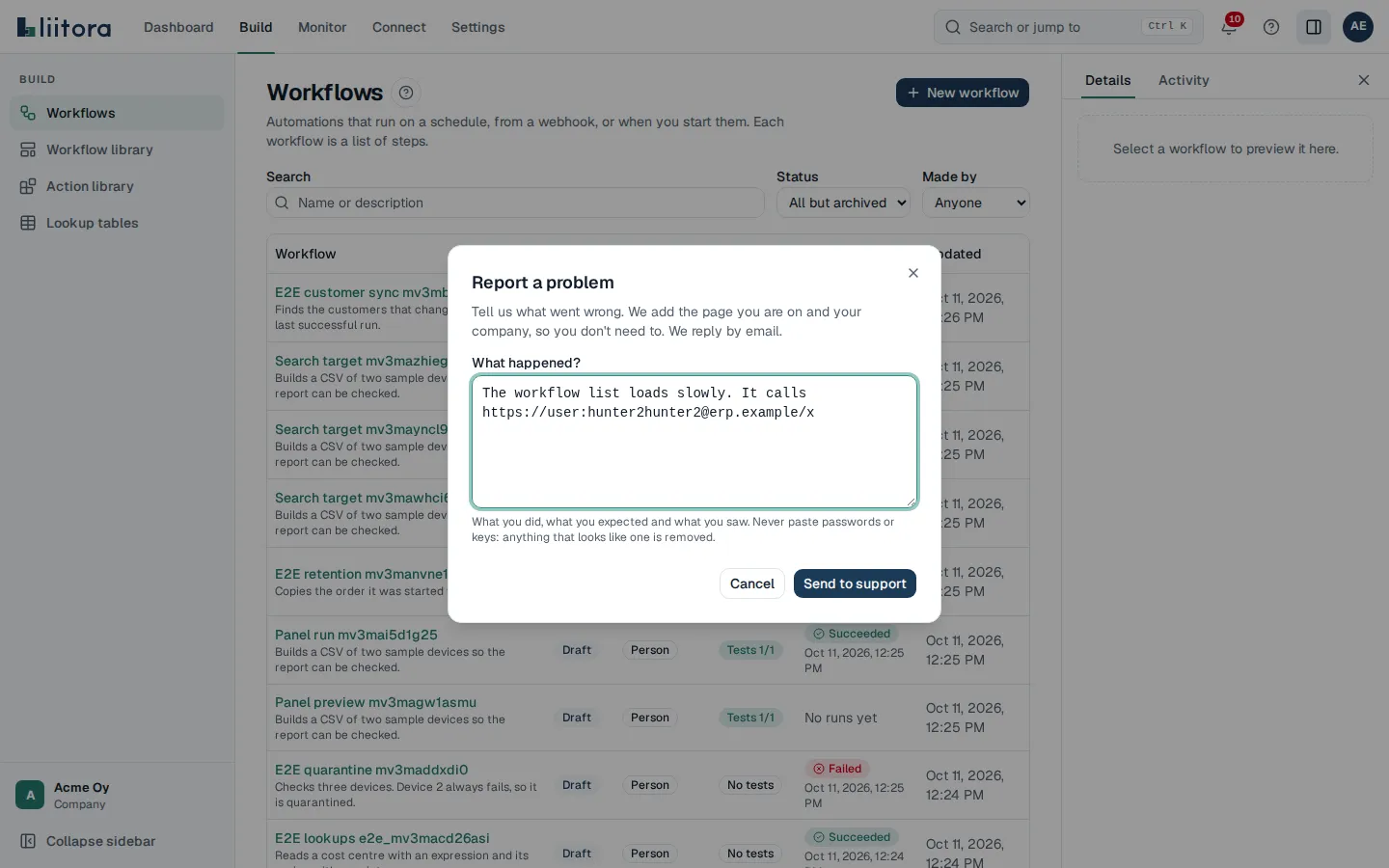Viewport: 1389px width, 868px height.
Task: Open the Build menu
Action: (x=256, y=27)
